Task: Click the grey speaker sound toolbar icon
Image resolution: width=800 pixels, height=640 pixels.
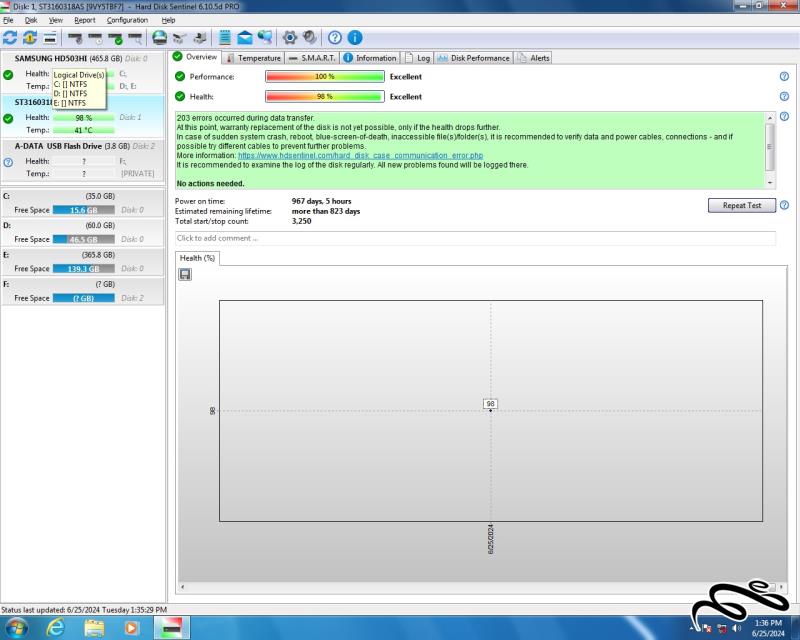Action: click(309, 37)
